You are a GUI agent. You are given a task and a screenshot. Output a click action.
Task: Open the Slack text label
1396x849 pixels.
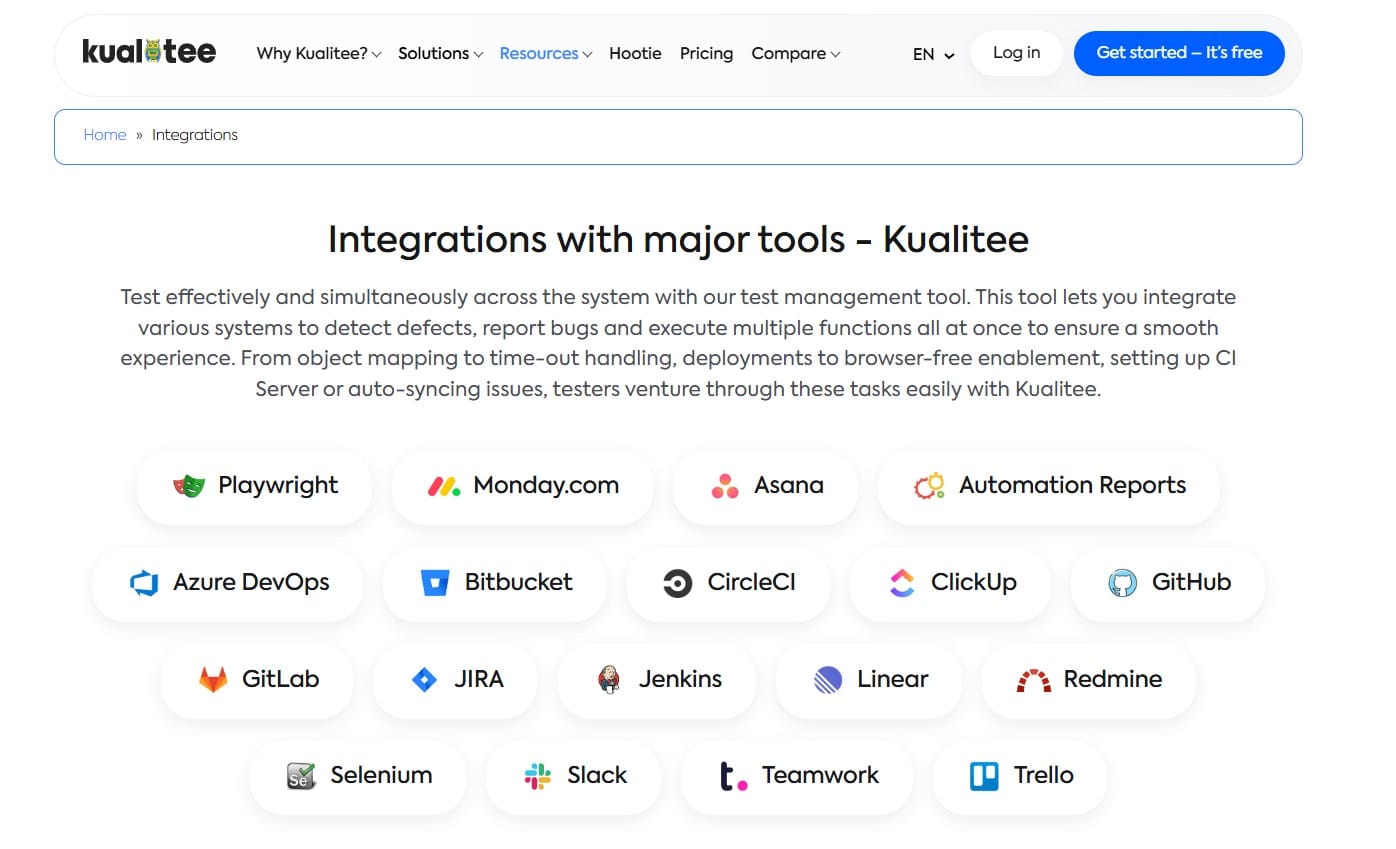[x=597, y=776]
